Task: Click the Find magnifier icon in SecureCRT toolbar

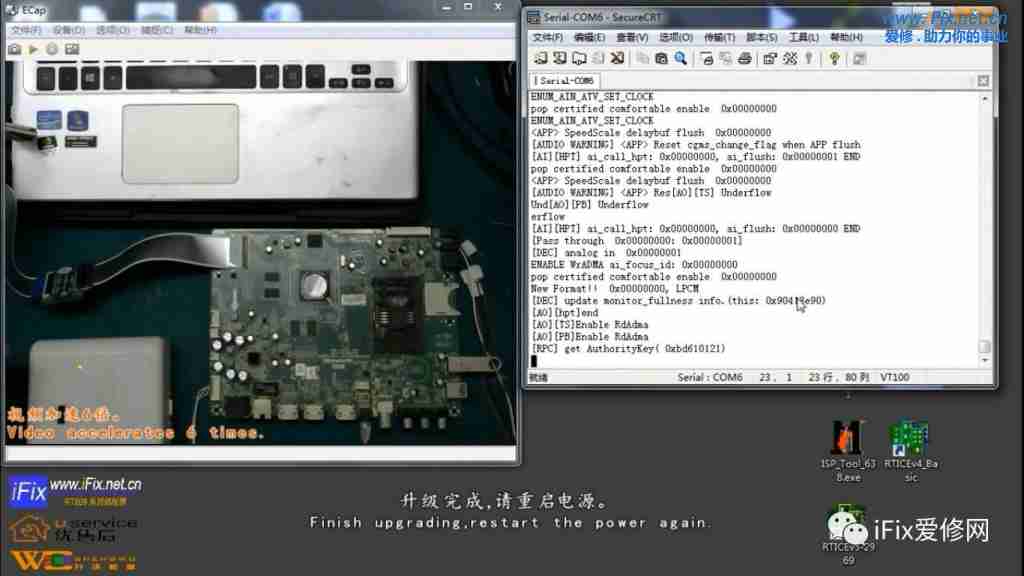Action: 681,59
